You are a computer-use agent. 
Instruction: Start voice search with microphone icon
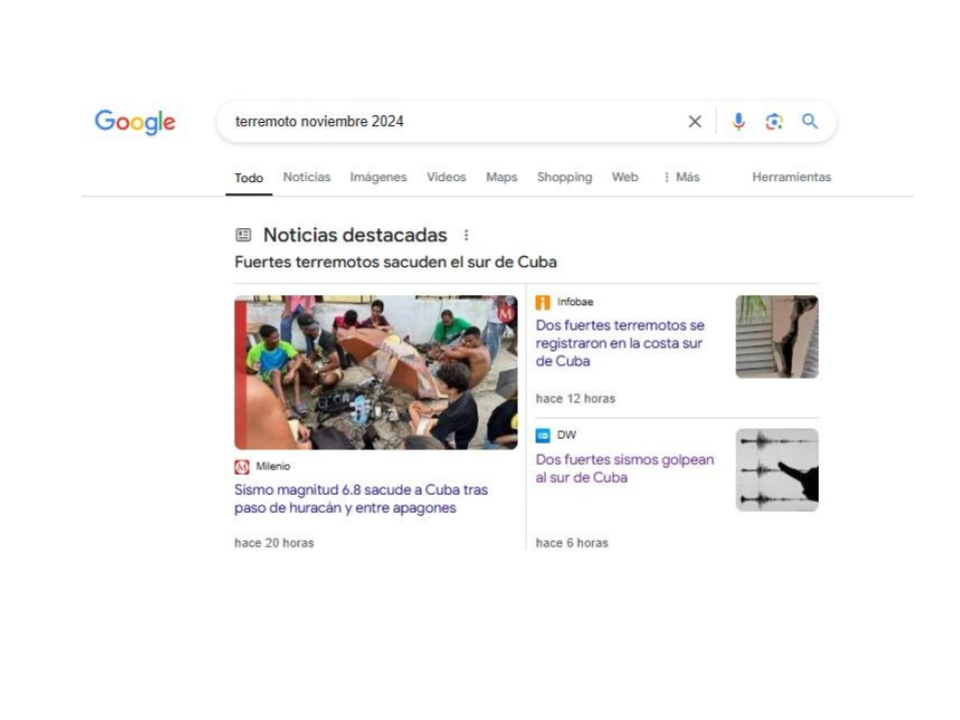[x=738, y=121]
